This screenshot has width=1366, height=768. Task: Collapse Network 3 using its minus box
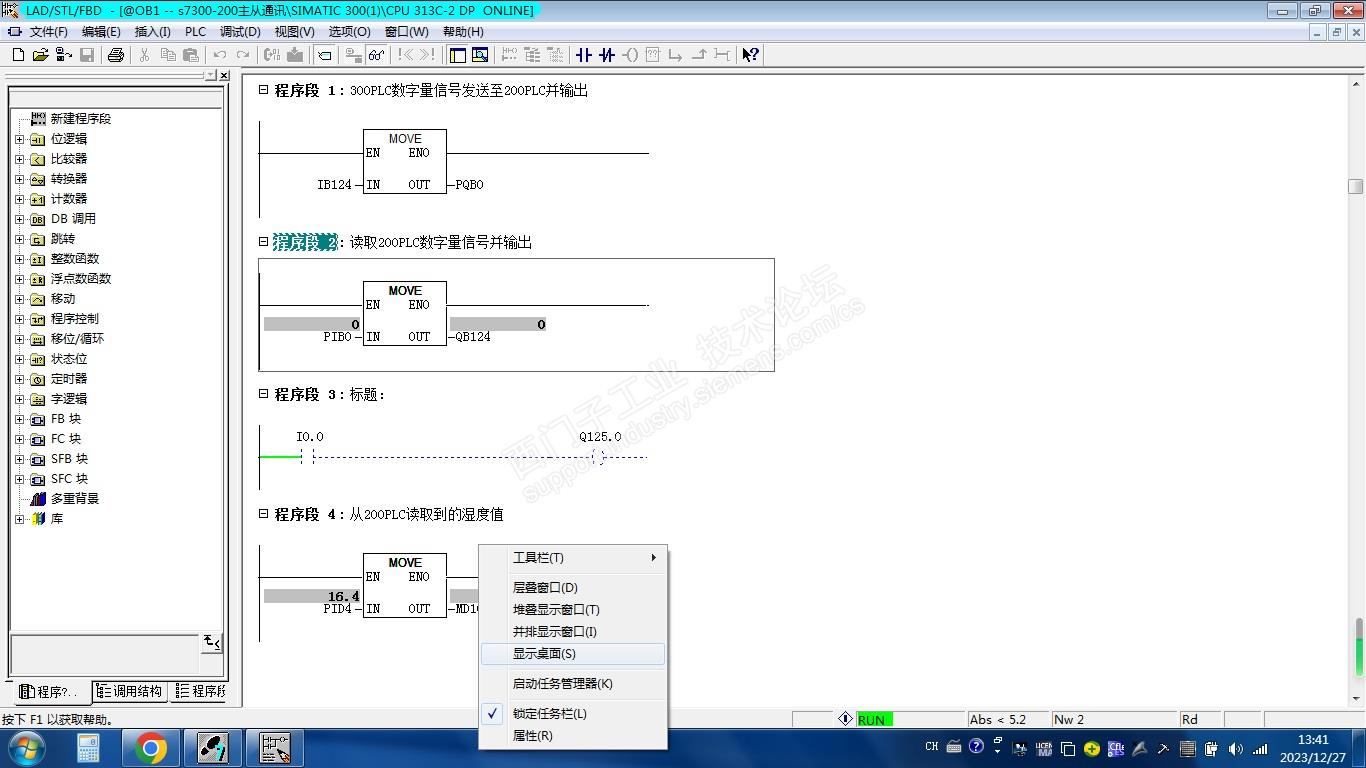click(x=263, y=394)
